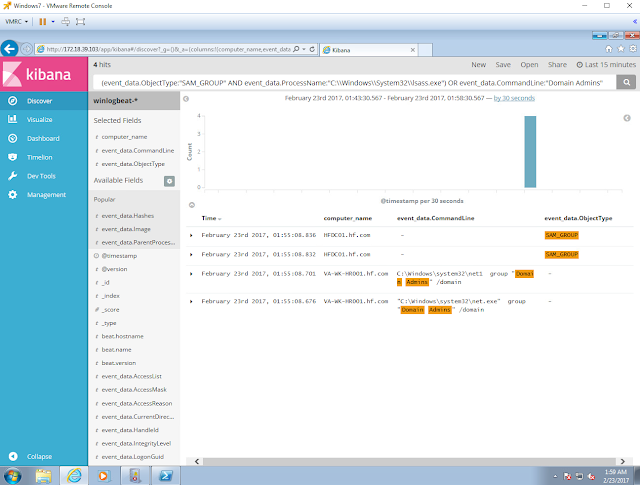
Task: Pause the virtual machine in VMRC toolbar
Action: coord(42,22)
